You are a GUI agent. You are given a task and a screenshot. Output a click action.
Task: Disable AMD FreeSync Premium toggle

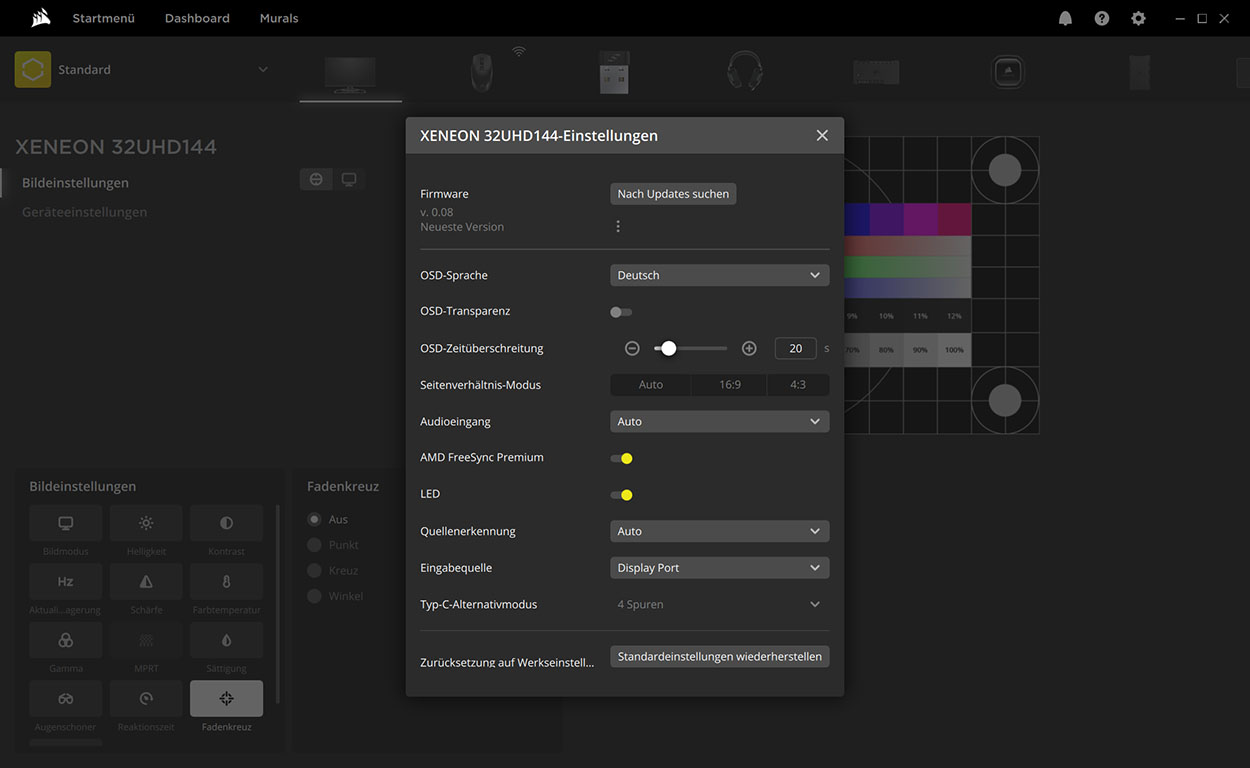click(x=621, y=458)
